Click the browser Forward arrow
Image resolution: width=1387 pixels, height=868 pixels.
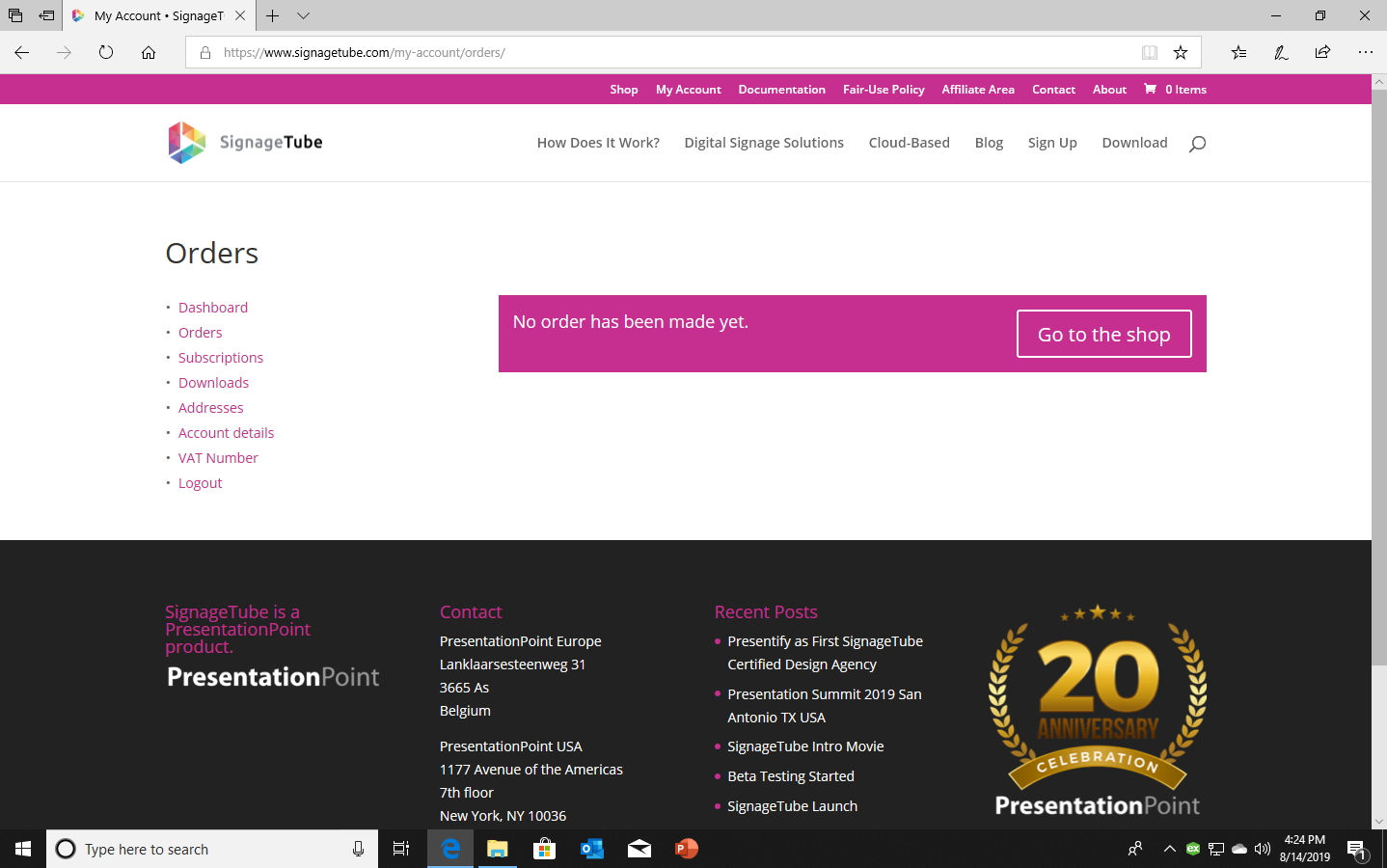click(64, 52)
